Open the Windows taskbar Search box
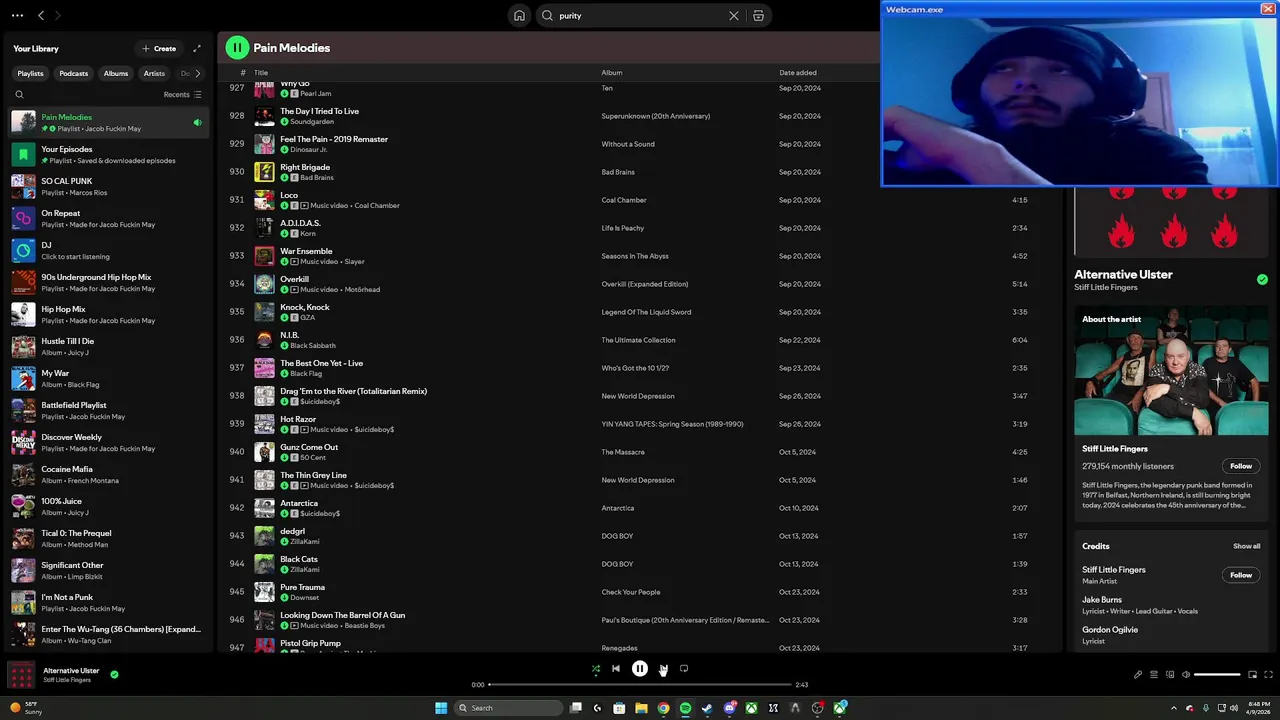Image resolution: width=1280 pixels, height=720 pixels. pos(508,708)
